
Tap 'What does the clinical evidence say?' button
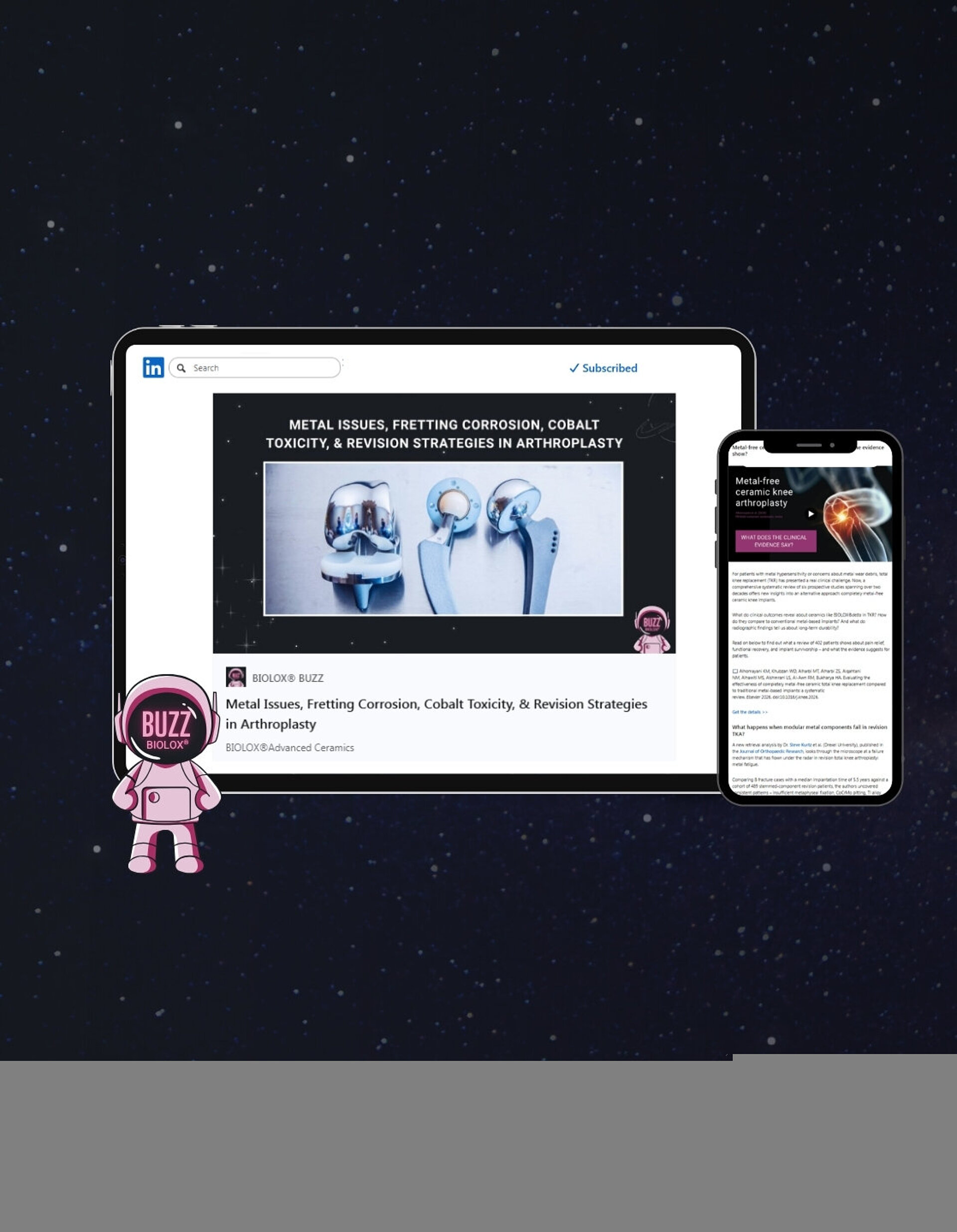[x=775, y=541]
